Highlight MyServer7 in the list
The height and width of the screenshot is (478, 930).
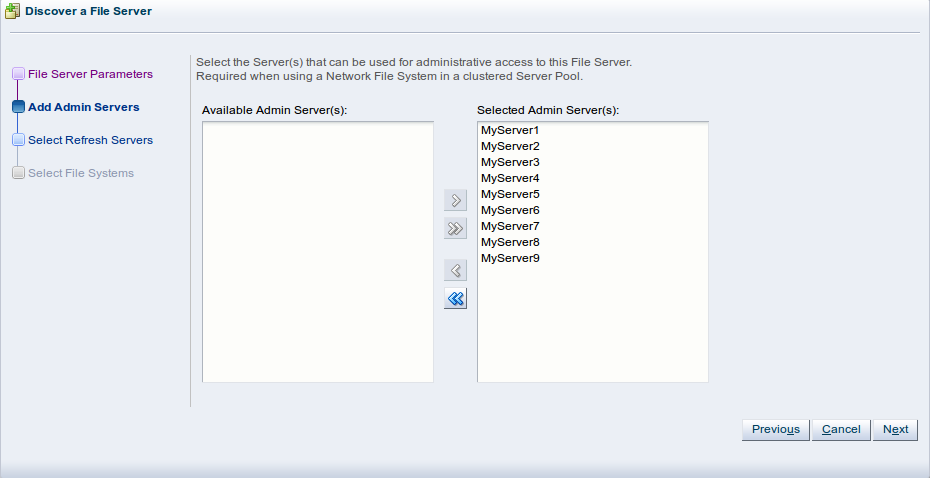click(x=593, y=226)
